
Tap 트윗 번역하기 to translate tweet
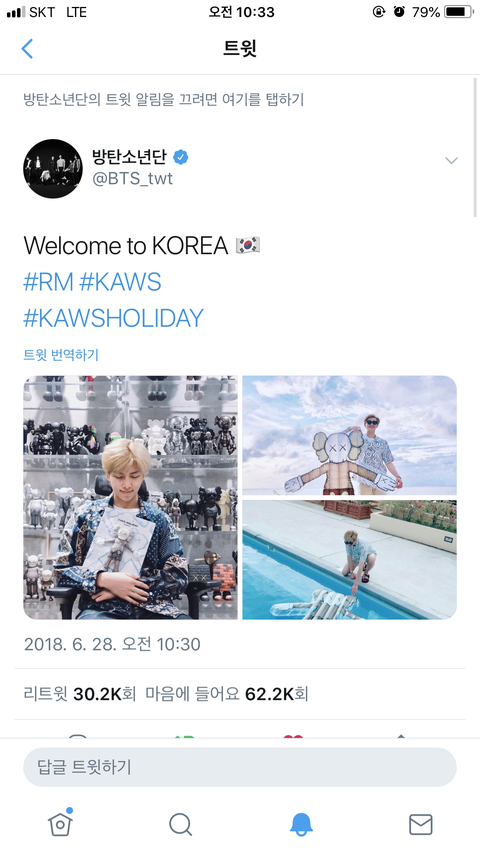[61, 355]
